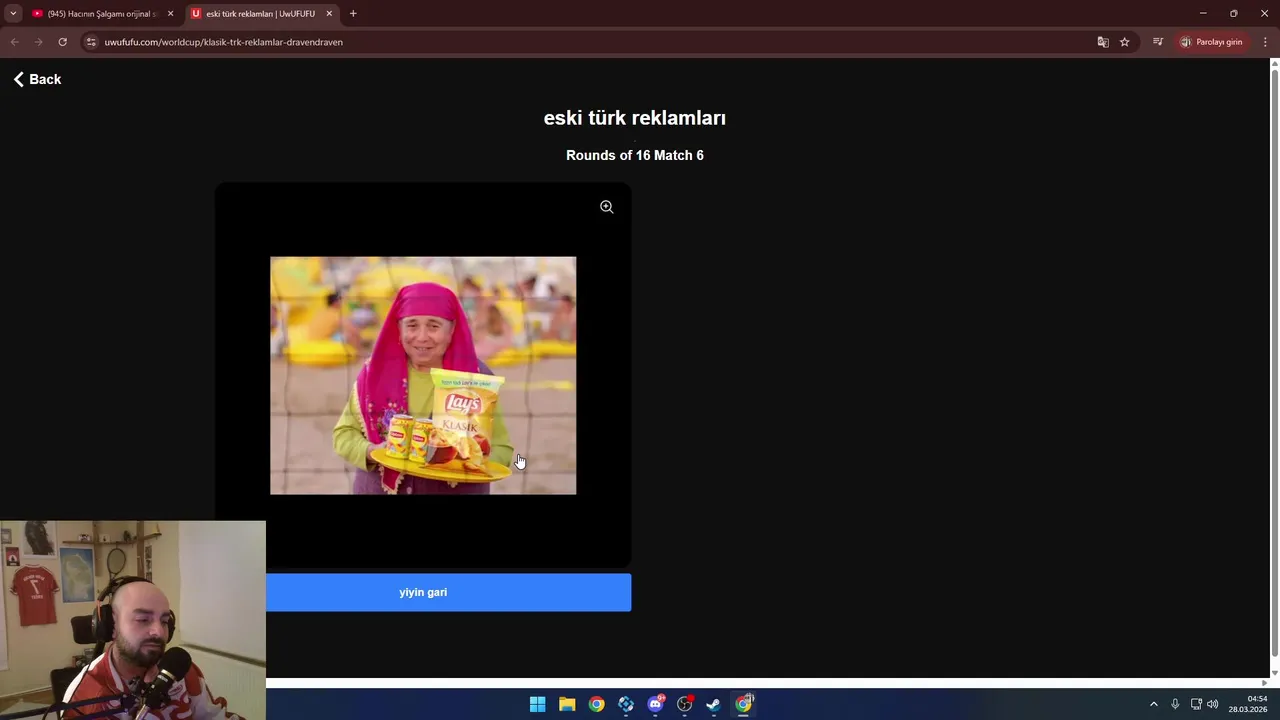Click the uwufufu.com address bar URL

223,42
